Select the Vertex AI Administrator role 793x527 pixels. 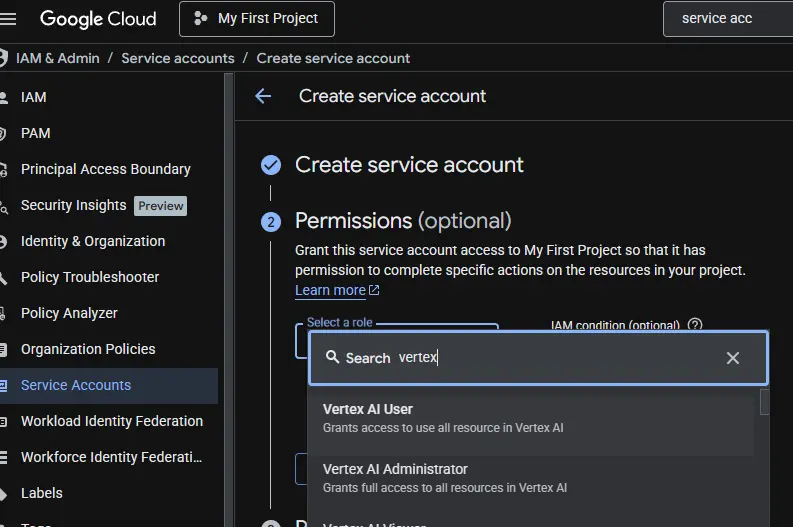(x=531, y=478)
